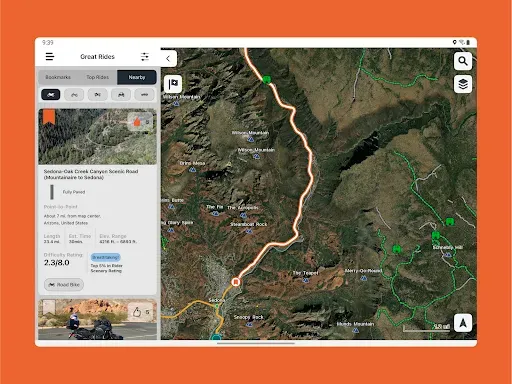
Task: Click the Sedona town label
Action: (x=217, y=300)
